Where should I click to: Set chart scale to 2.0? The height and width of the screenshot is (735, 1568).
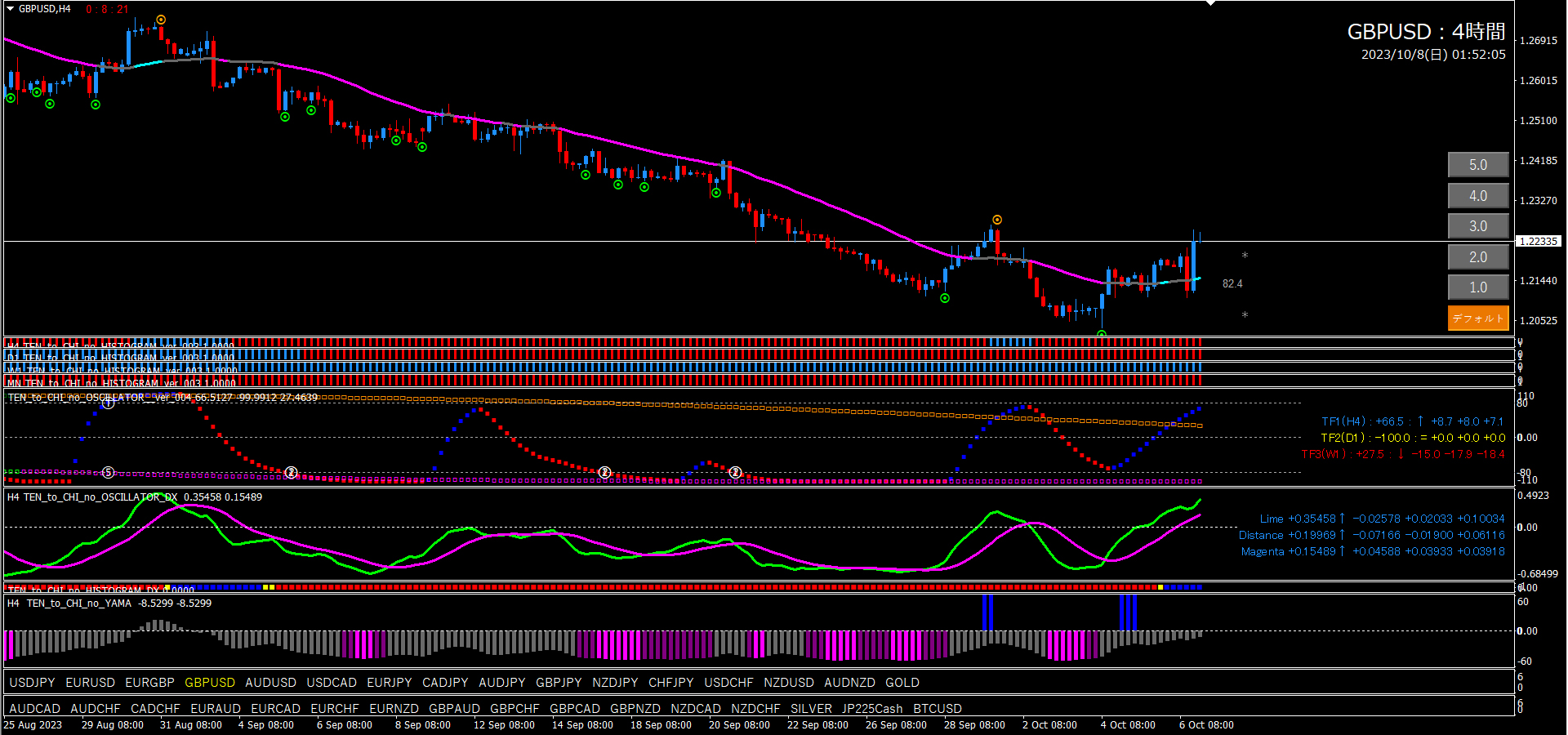[x=1478, y=257]
